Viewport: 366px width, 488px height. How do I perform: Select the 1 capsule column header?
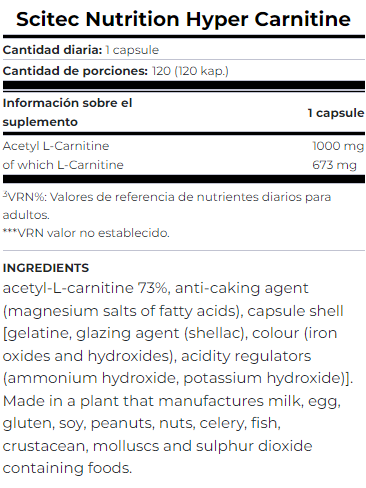coord(336,113)
